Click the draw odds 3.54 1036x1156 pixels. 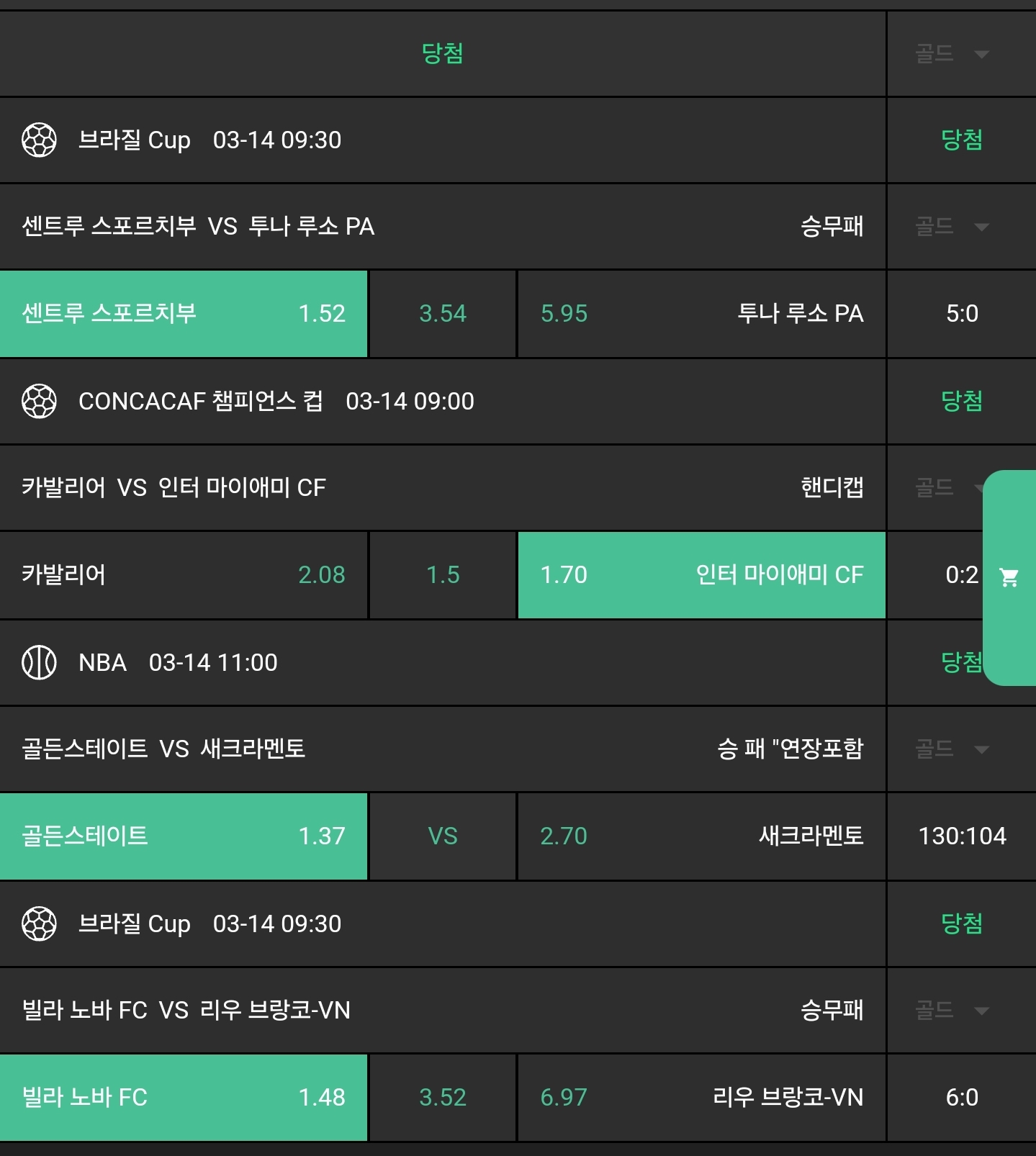[441, 313]
